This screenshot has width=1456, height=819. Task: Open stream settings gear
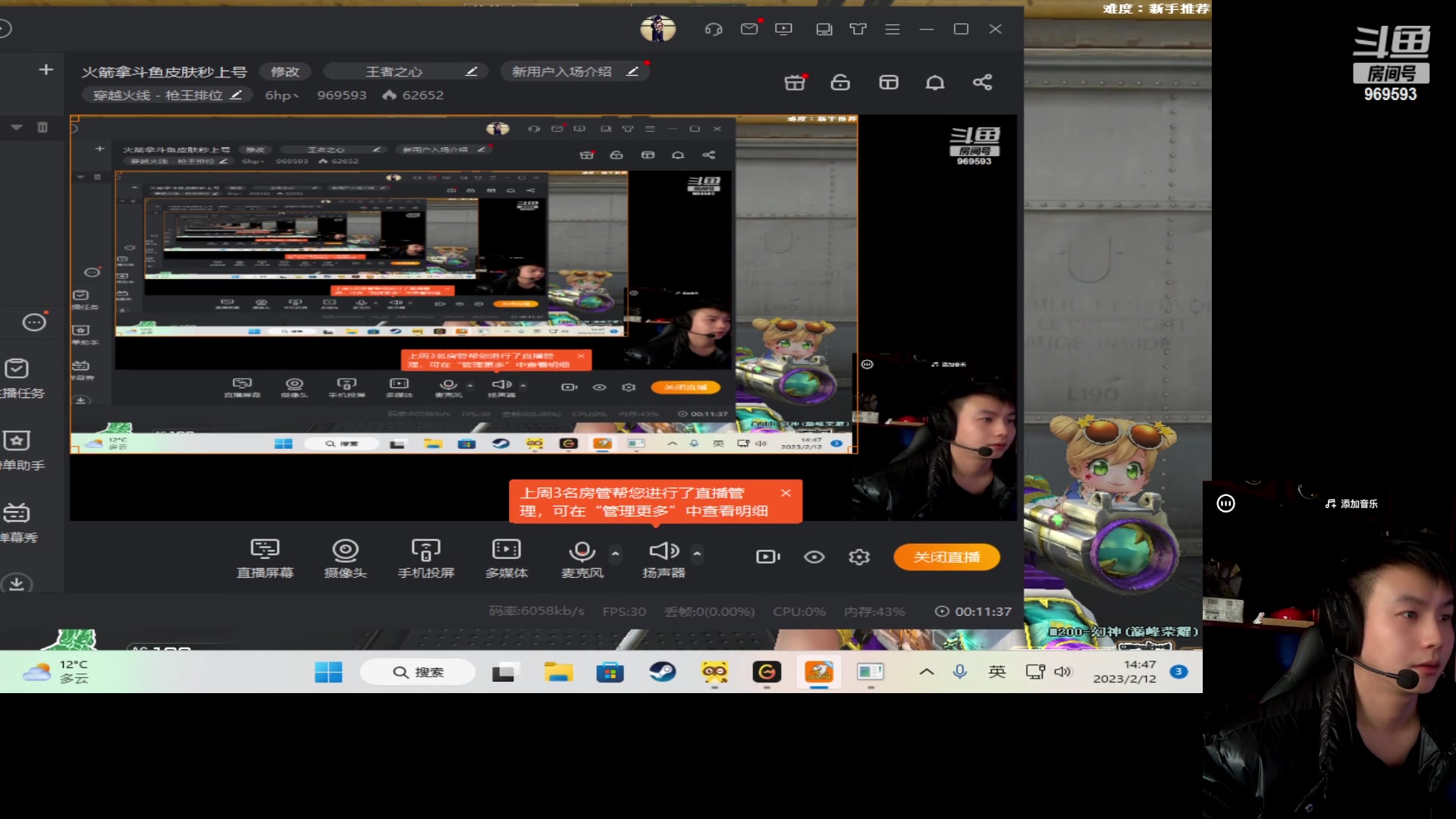click(859, 557)
